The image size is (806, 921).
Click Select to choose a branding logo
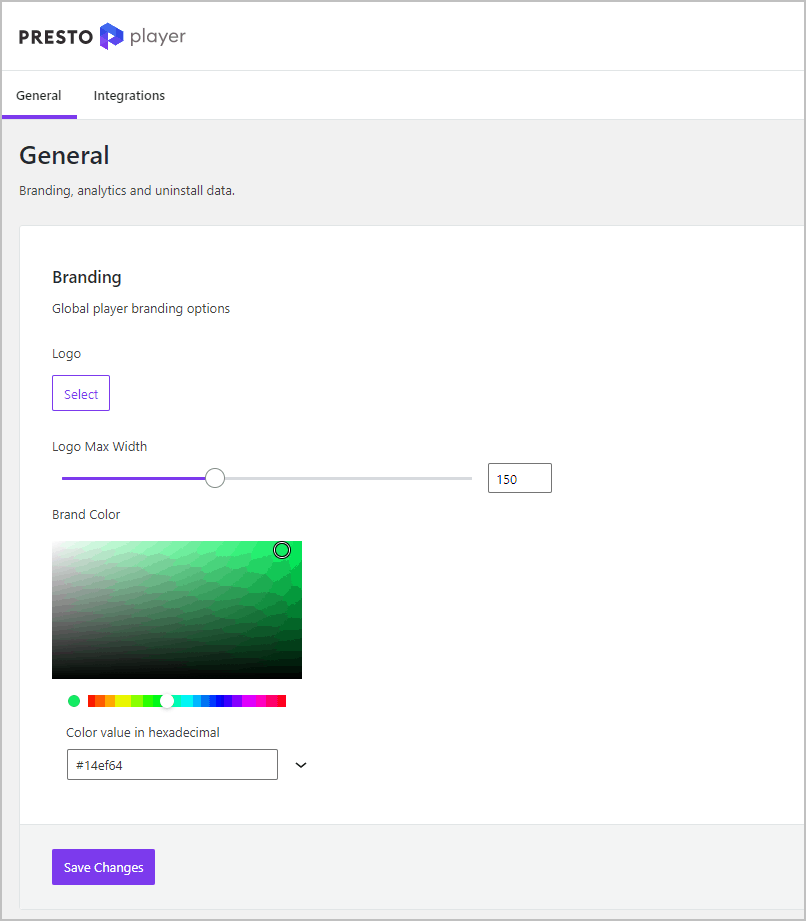coord(80,392)
